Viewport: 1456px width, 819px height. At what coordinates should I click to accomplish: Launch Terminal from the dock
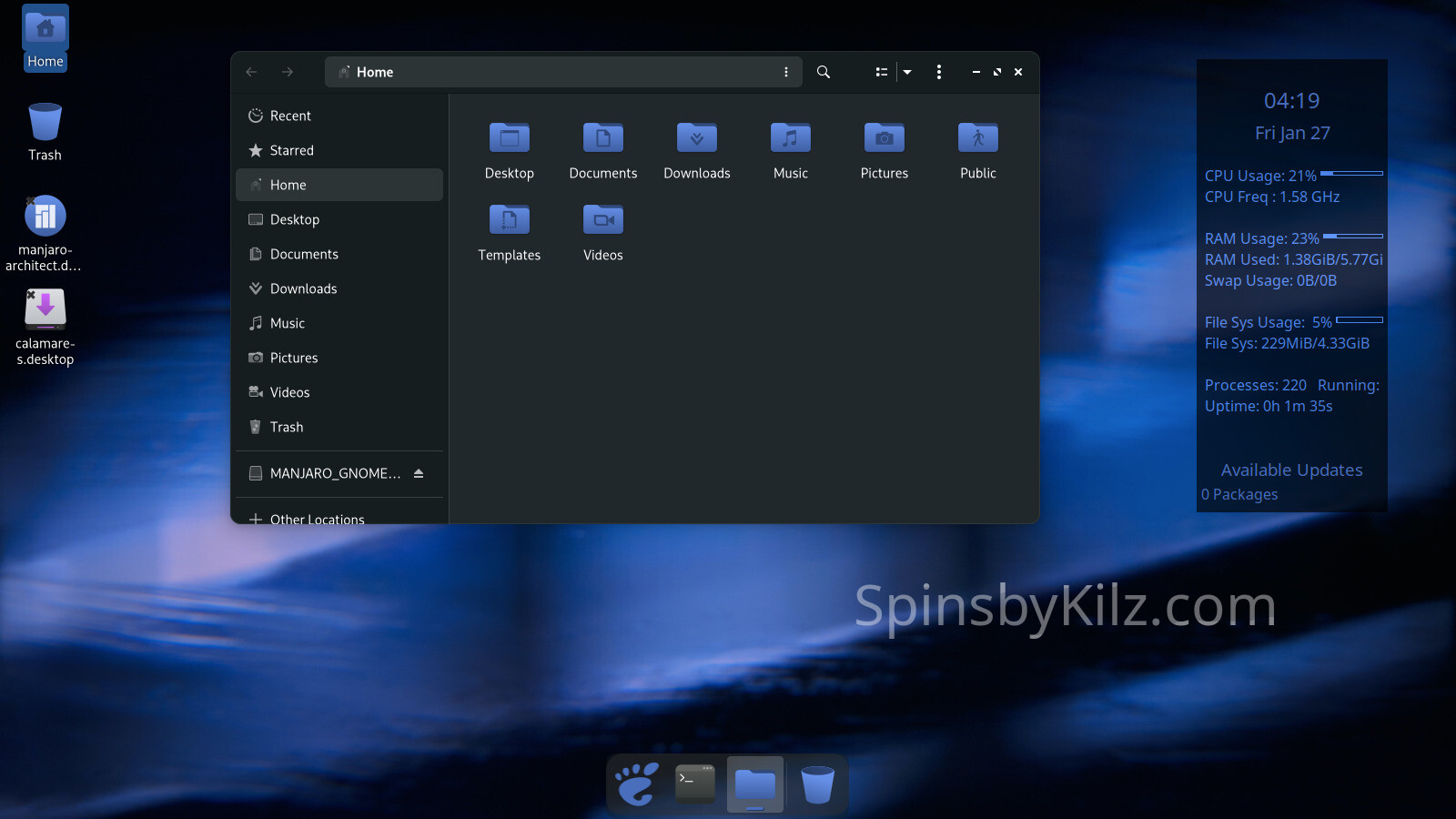tap(695, 784)
